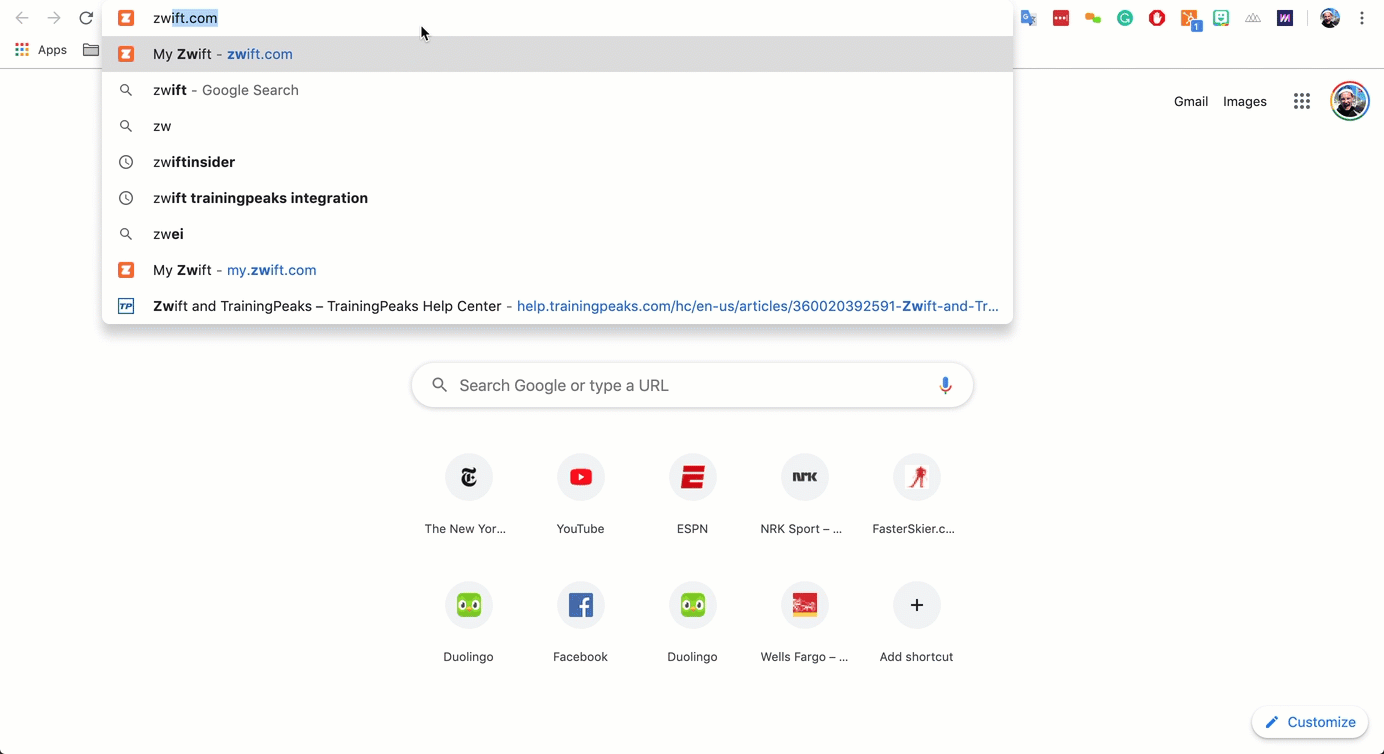
Task: Click the HubSpot extension icon
Action: pos(1189,18)
